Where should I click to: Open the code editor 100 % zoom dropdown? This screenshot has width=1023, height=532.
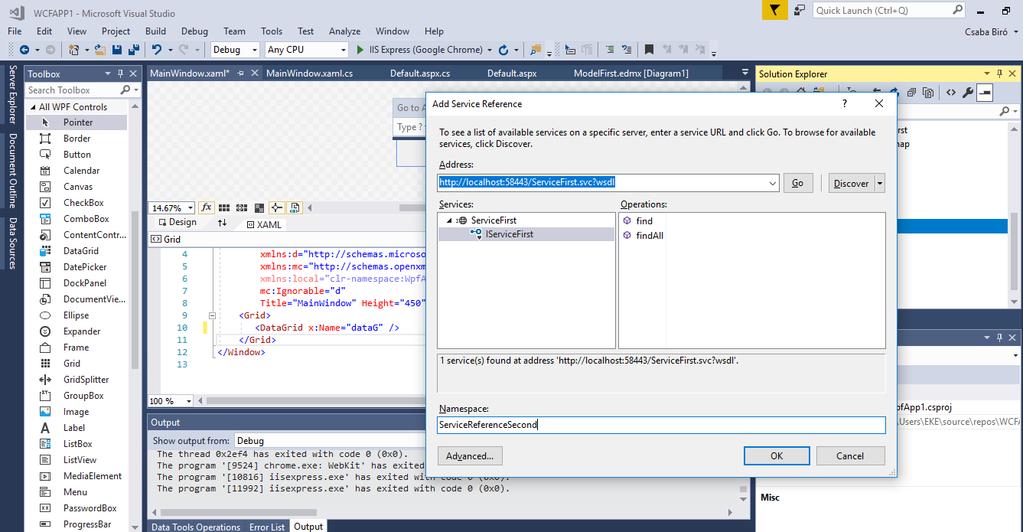pyautogui.click(x=189, y=401)
